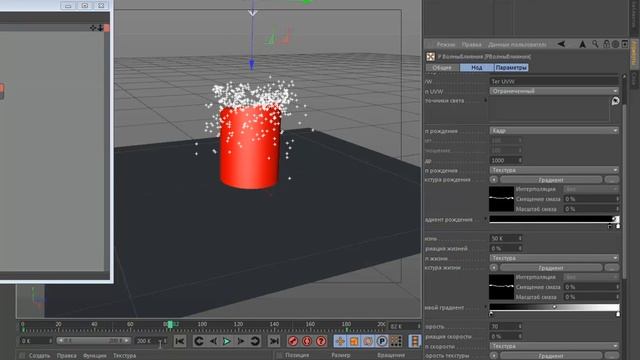This screenshot has width=640, height=360.
Task: Open the Attributes panel search magnifier
Action: pos(596,44)
